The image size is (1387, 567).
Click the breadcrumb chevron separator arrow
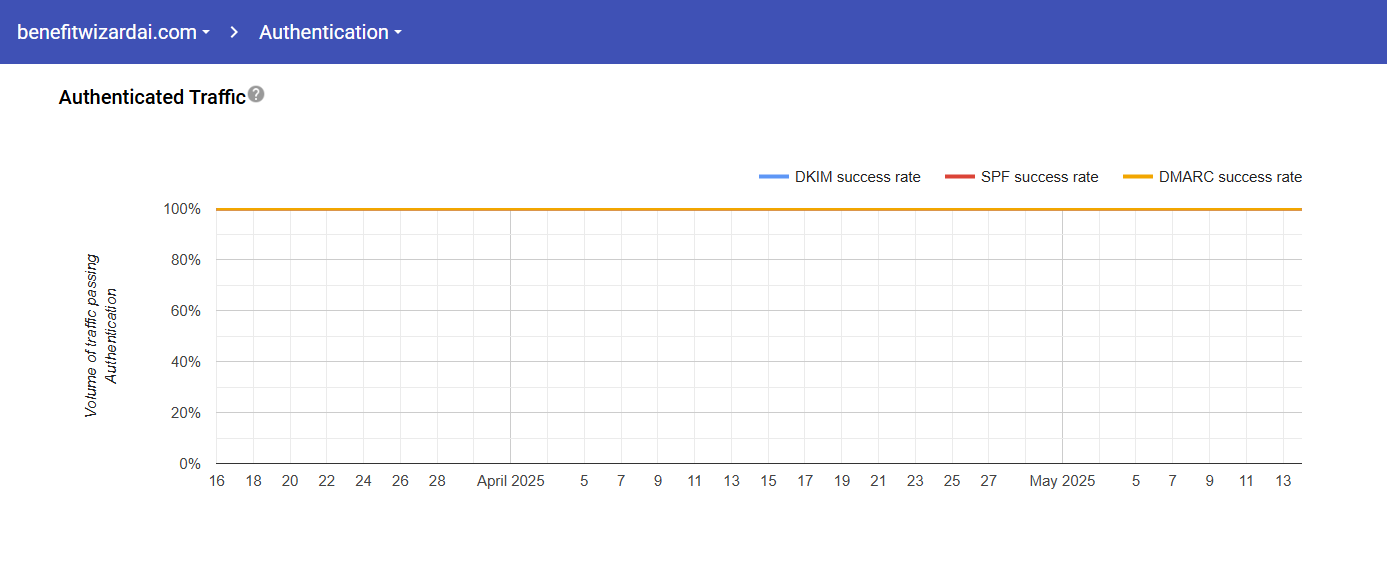click(234, 32)
